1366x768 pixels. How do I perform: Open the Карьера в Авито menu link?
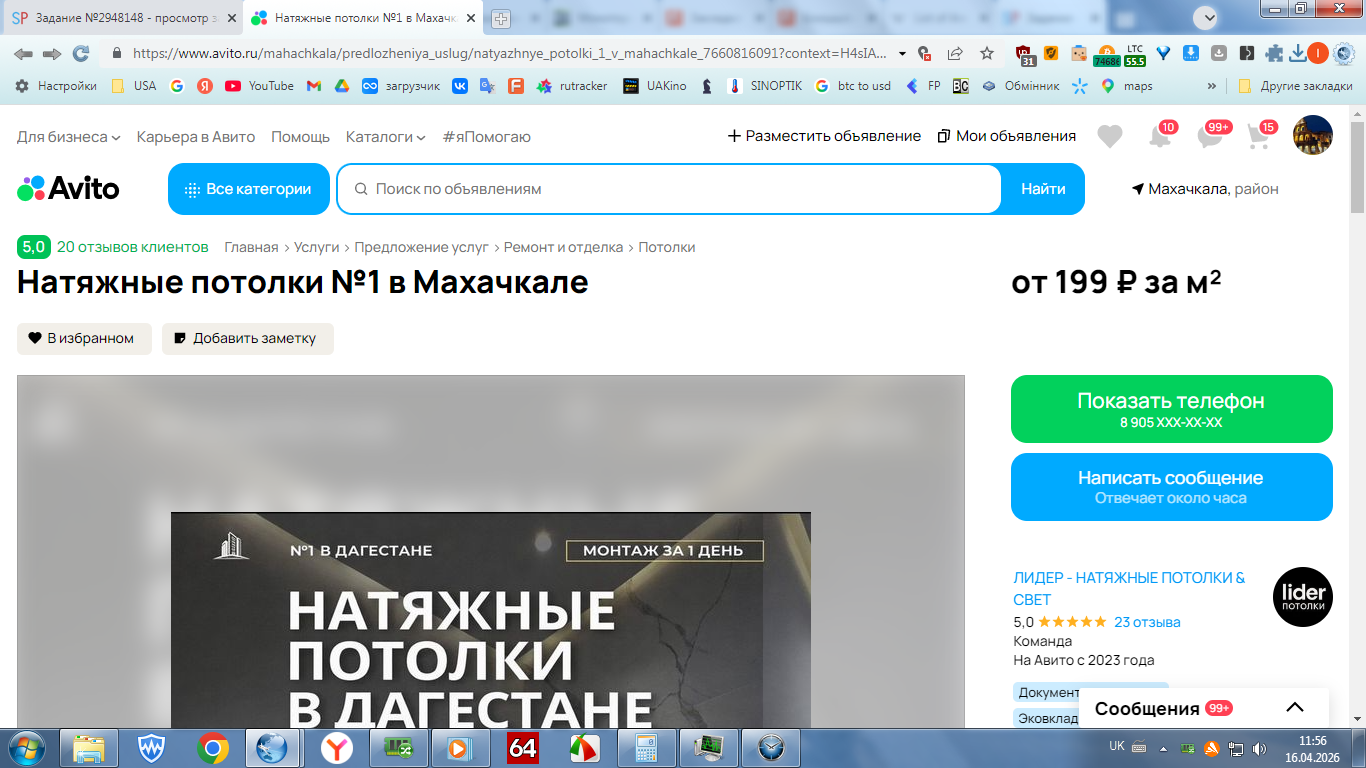coord(196,136)
